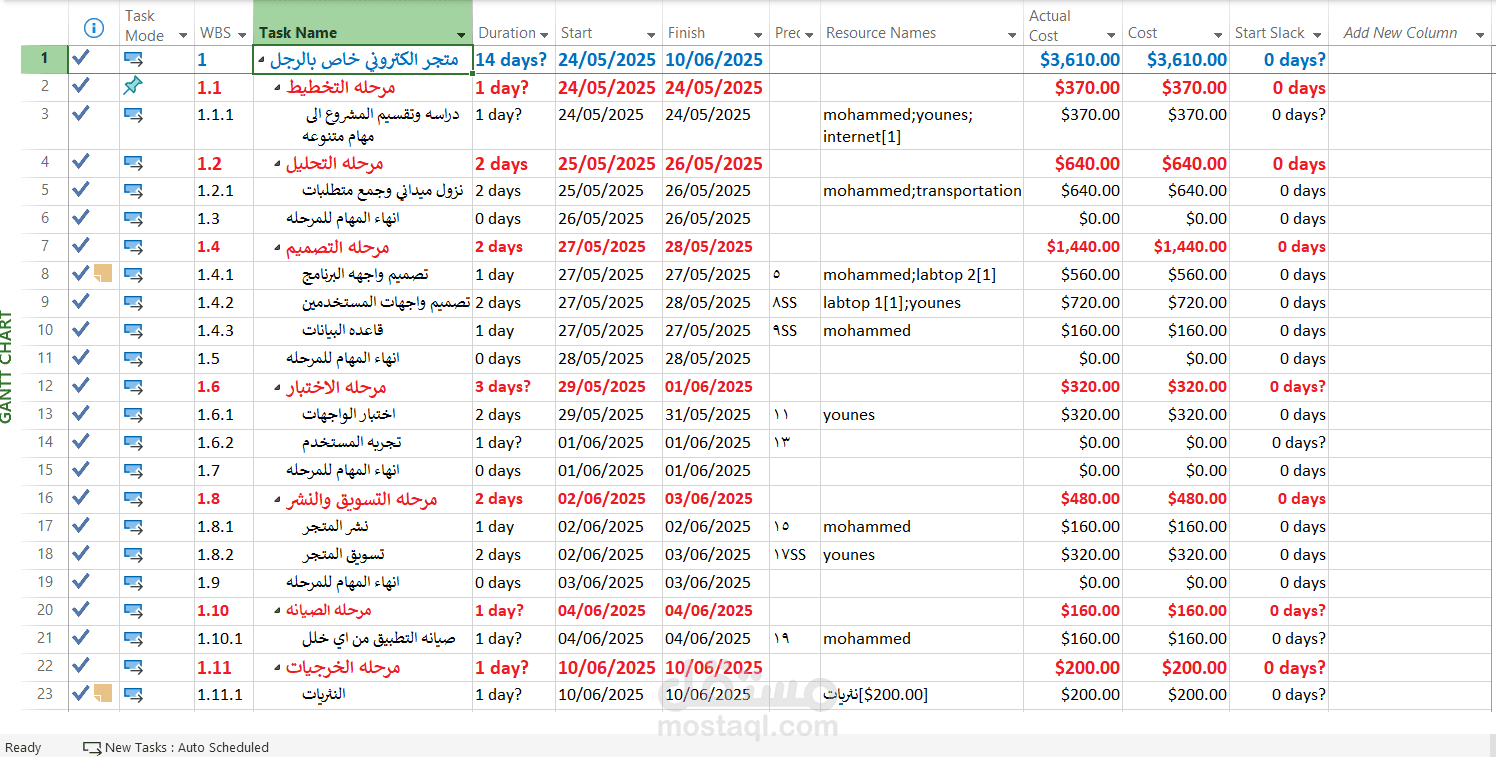Image resolution: width=1496 pixels, height=757 pixels.
Task: Click the completed checkmark in row 4
Action: pyautogui.click(x=81, y=162)
